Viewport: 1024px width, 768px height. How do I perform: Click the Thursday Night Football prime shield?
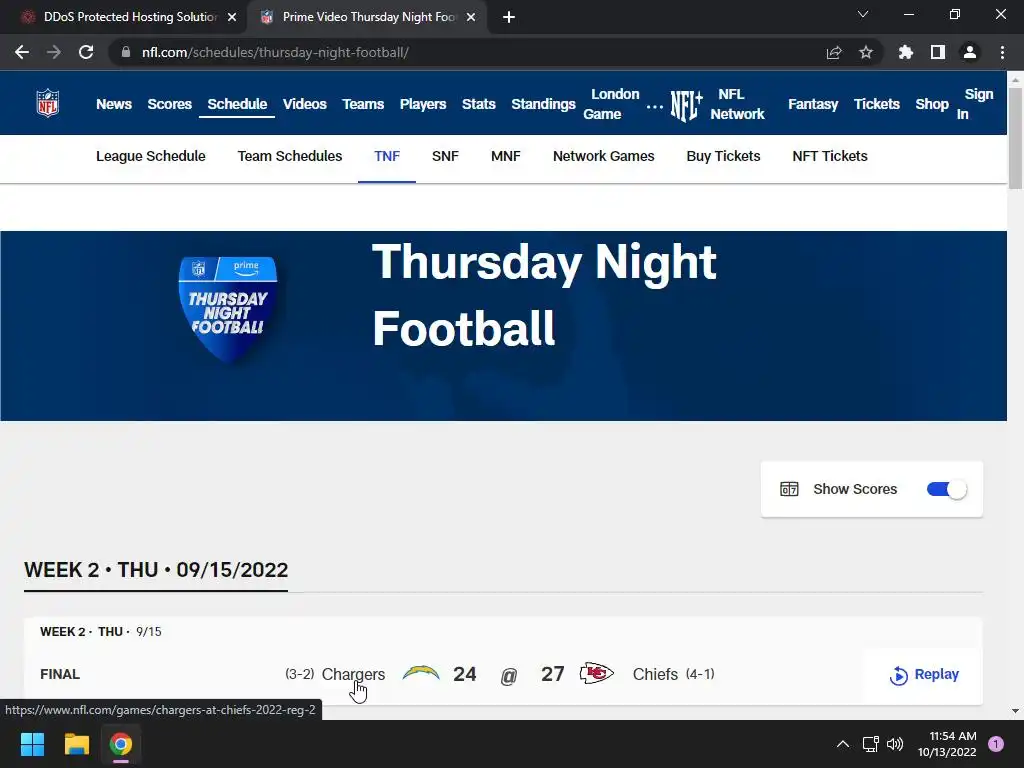pyautogui.click(x=227, y=308)
